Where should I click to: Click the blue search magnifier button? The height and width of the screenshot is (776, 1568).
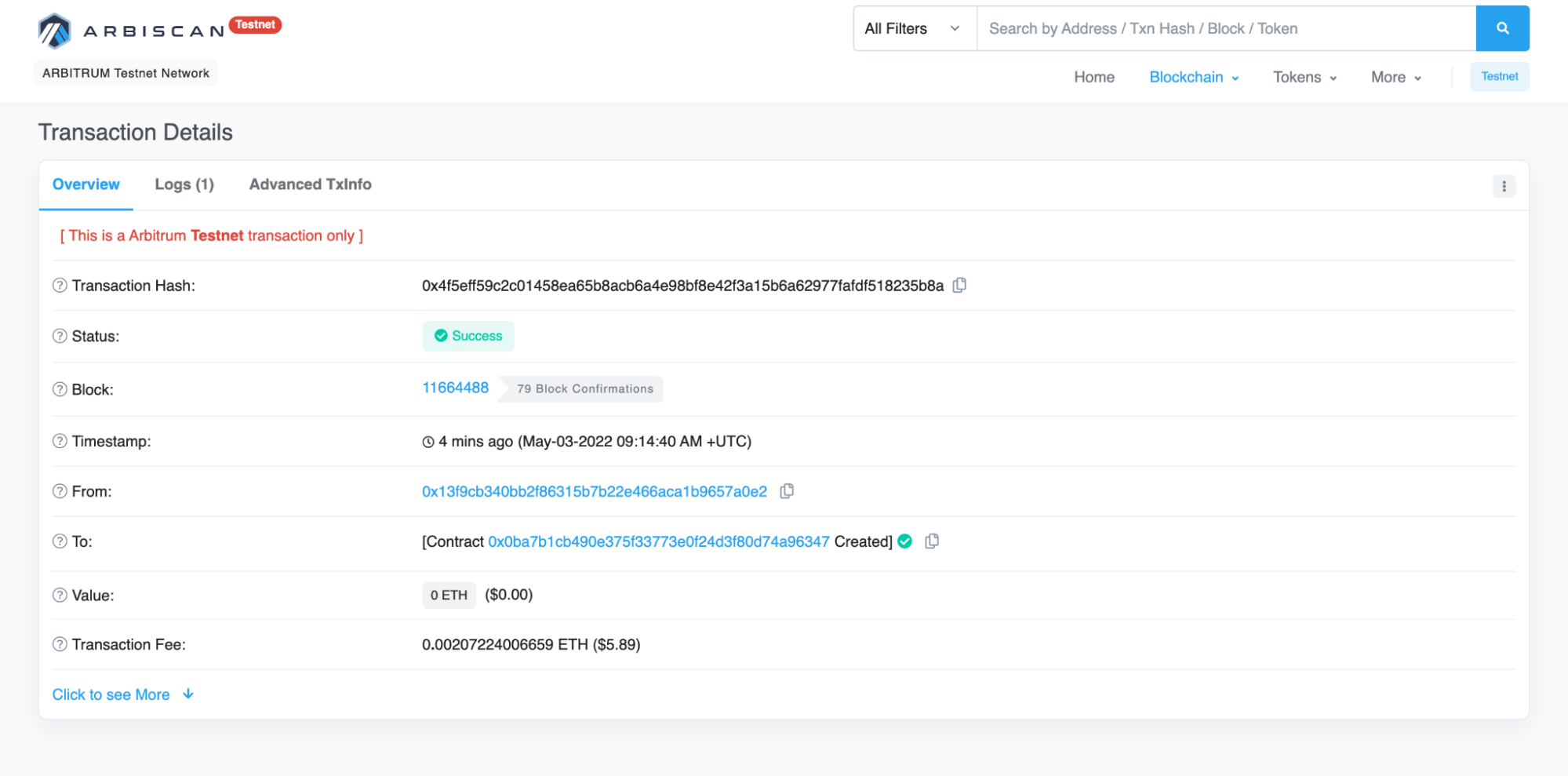(x=1501, y=28)
